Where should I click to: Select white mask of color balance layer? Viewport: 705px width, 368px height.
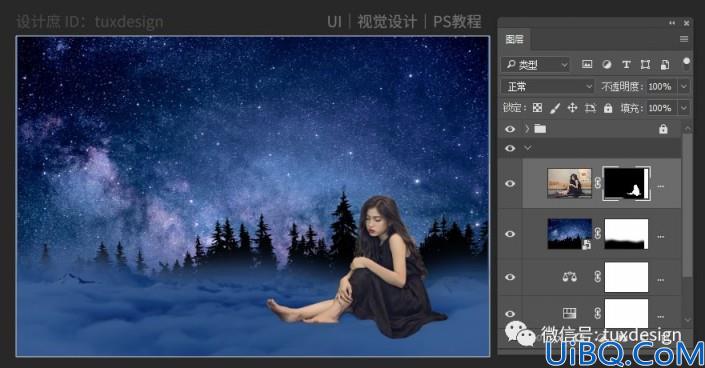(626, 277)
